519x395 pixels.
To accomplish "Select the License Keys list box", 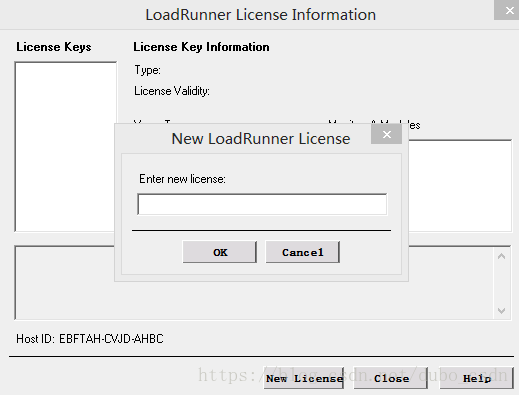I will (x=65, y=147).
